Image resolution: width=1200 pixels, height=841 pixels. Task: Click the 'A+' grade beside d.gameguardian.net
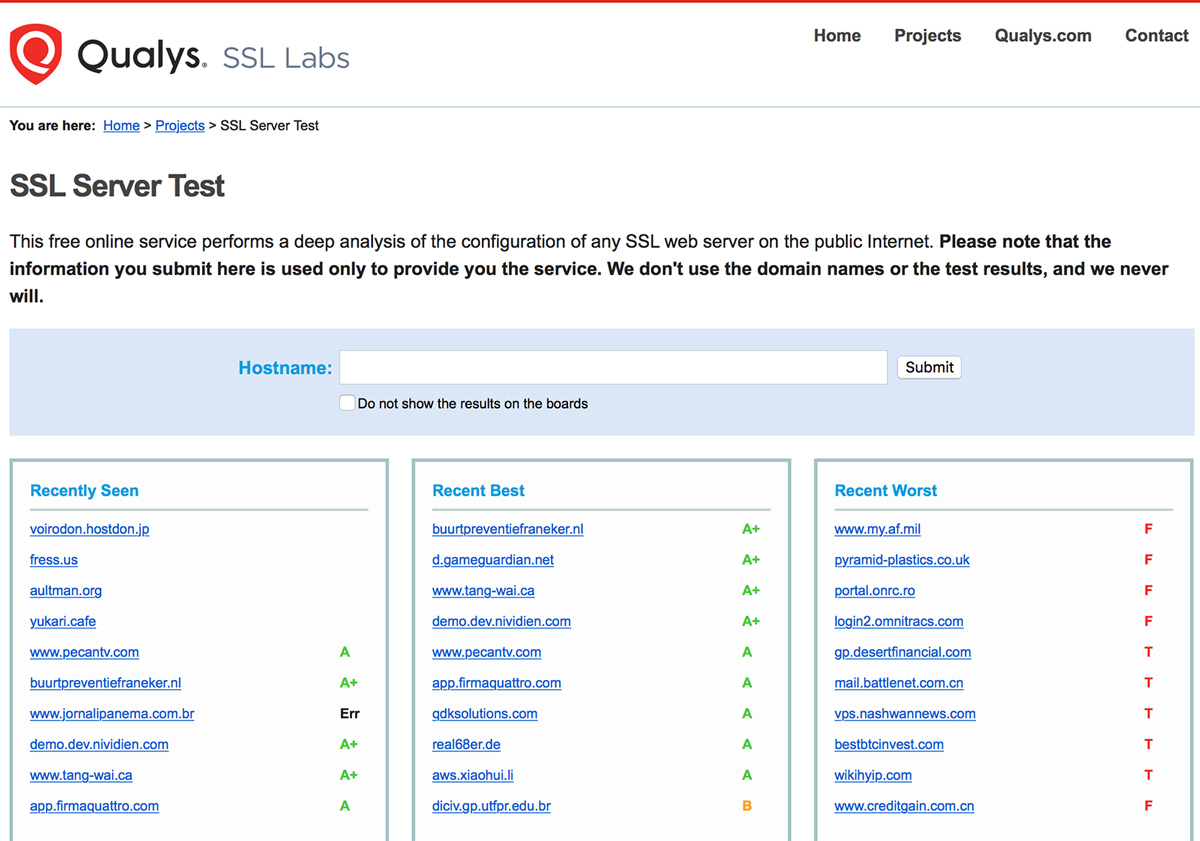tap(751, 560)
